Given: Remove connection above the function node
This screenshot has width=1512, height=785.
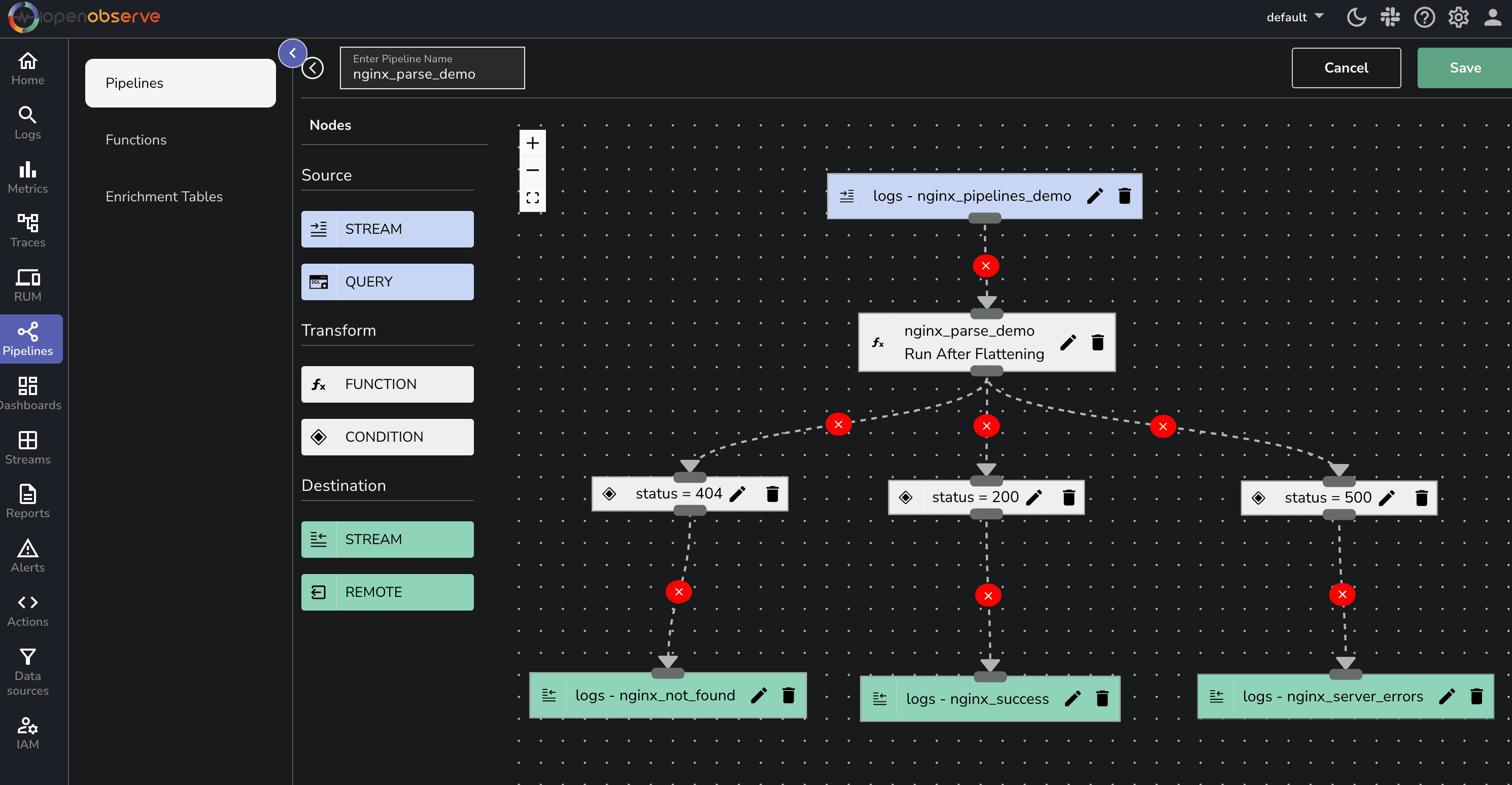Looking at the screenshot, I should click(985, 265).
